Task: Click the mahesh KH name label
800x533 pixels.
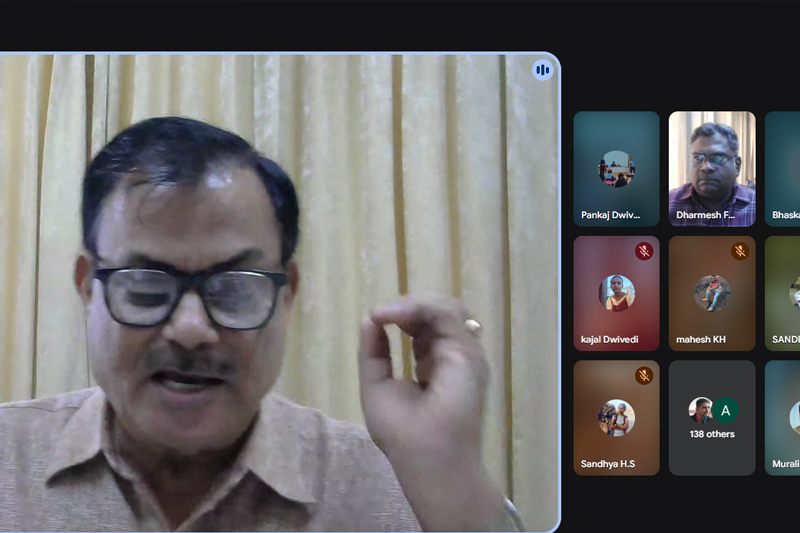Action: (701, 339)
